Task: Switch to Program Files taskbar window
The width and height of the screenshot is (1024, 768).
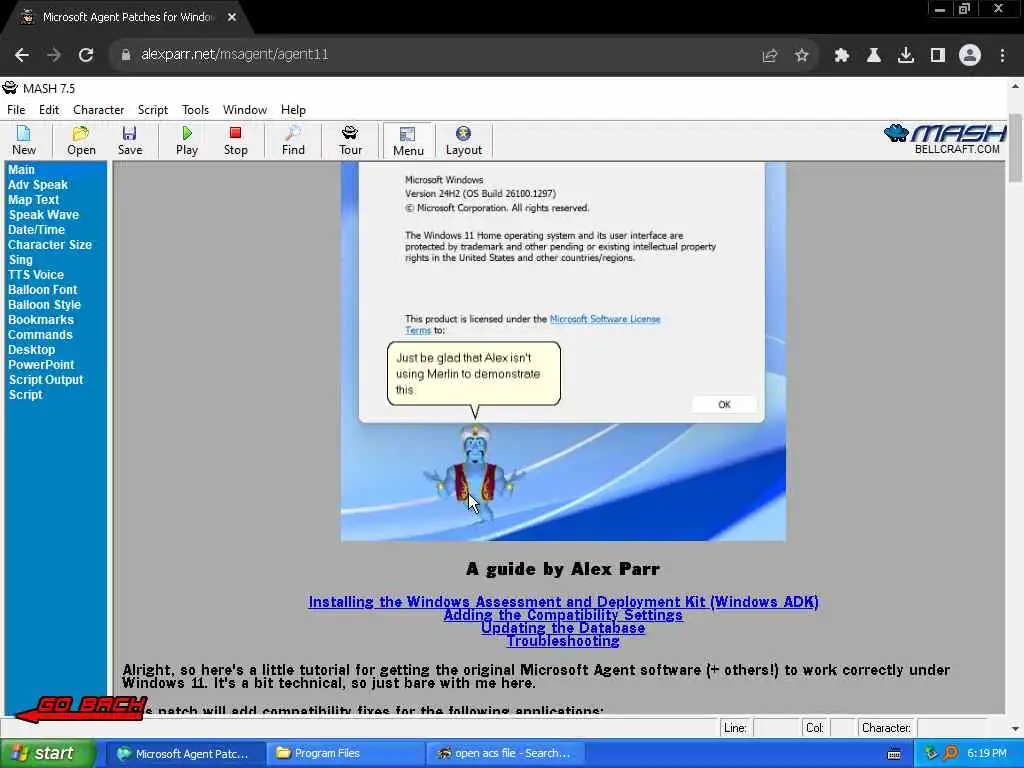Action: 343,754
